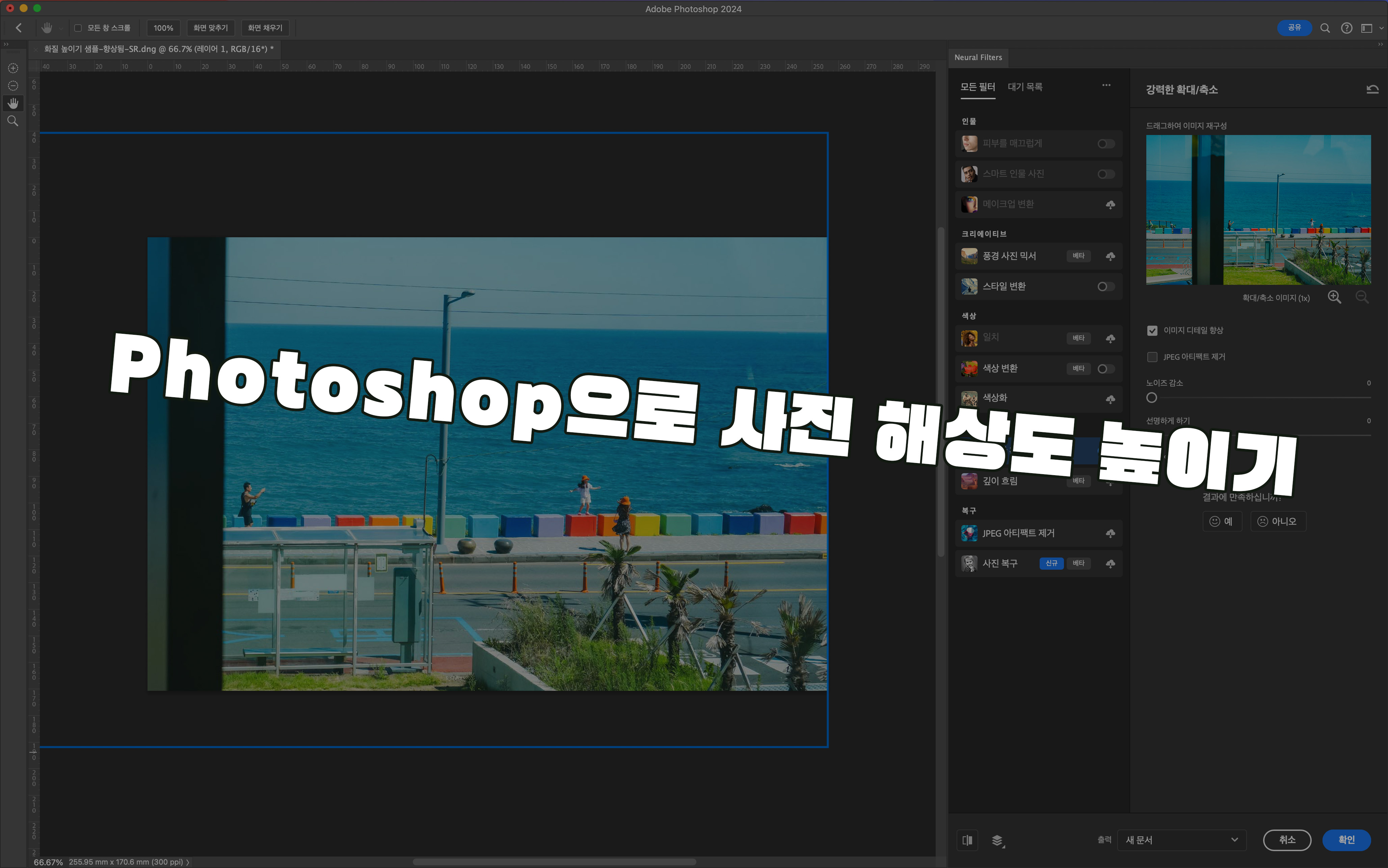Click the 피부를 매끄럽게 filter thumbnail
Image resolution: width=1388 pixels, height=868 pixels.
pyautogui.click(x=969, y=143)
